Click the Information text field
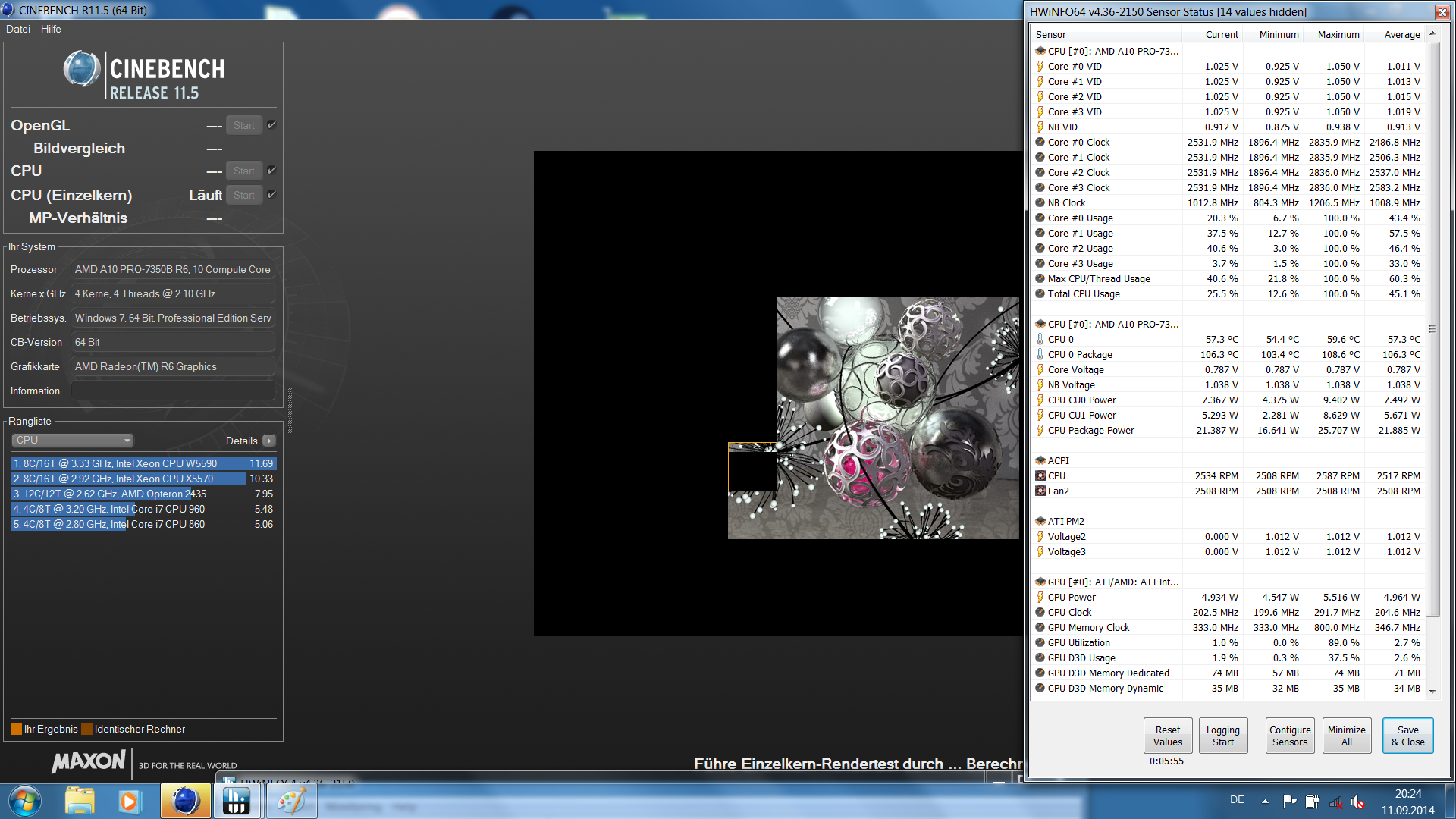The width and height of the screenshot is (1456, 819). [x=173, y=391]
